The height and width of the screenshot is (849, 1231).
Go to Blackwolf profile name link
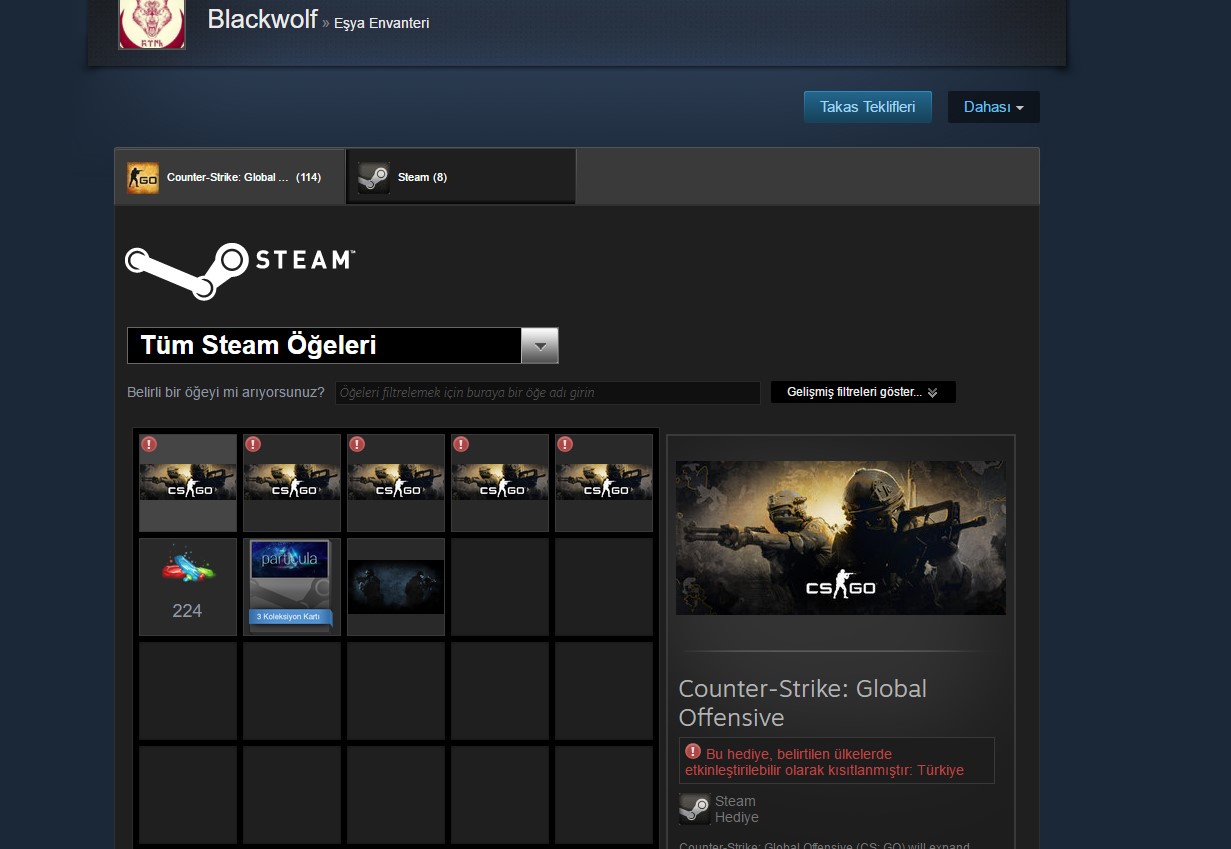click(x=262, y=19)
